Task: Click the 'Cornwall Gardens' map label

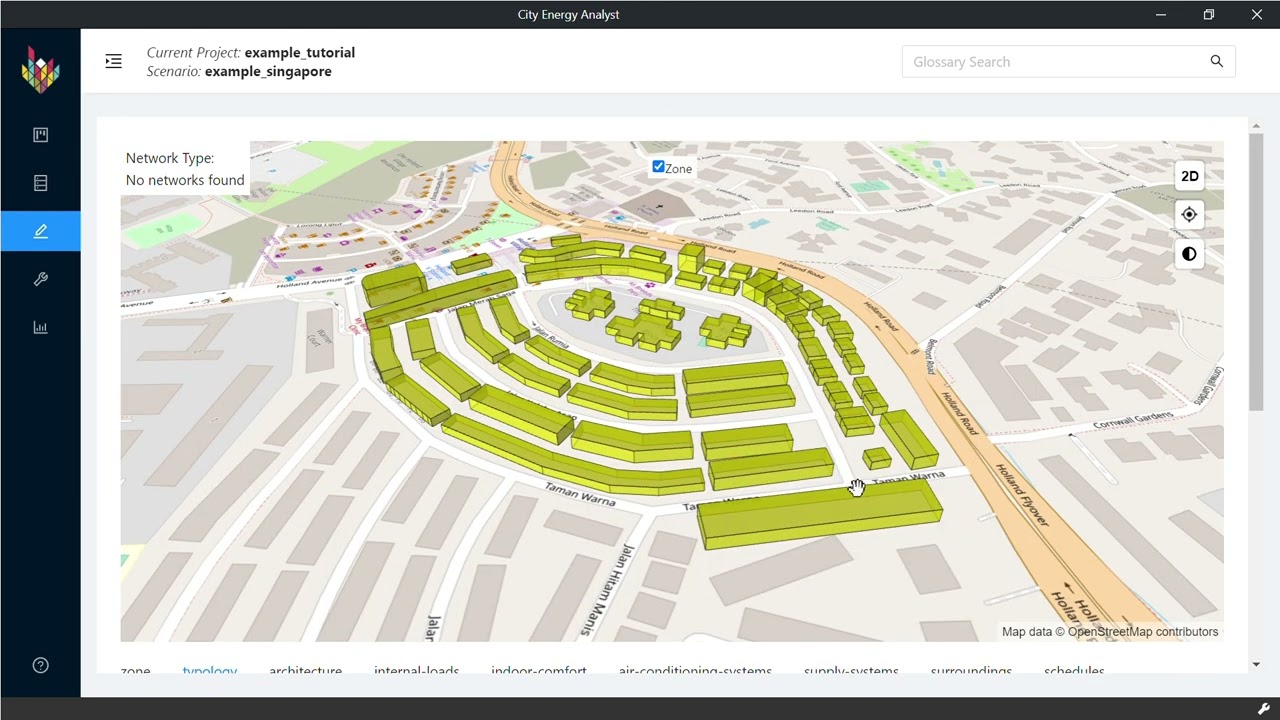Action: click(x=1133, y=422)
